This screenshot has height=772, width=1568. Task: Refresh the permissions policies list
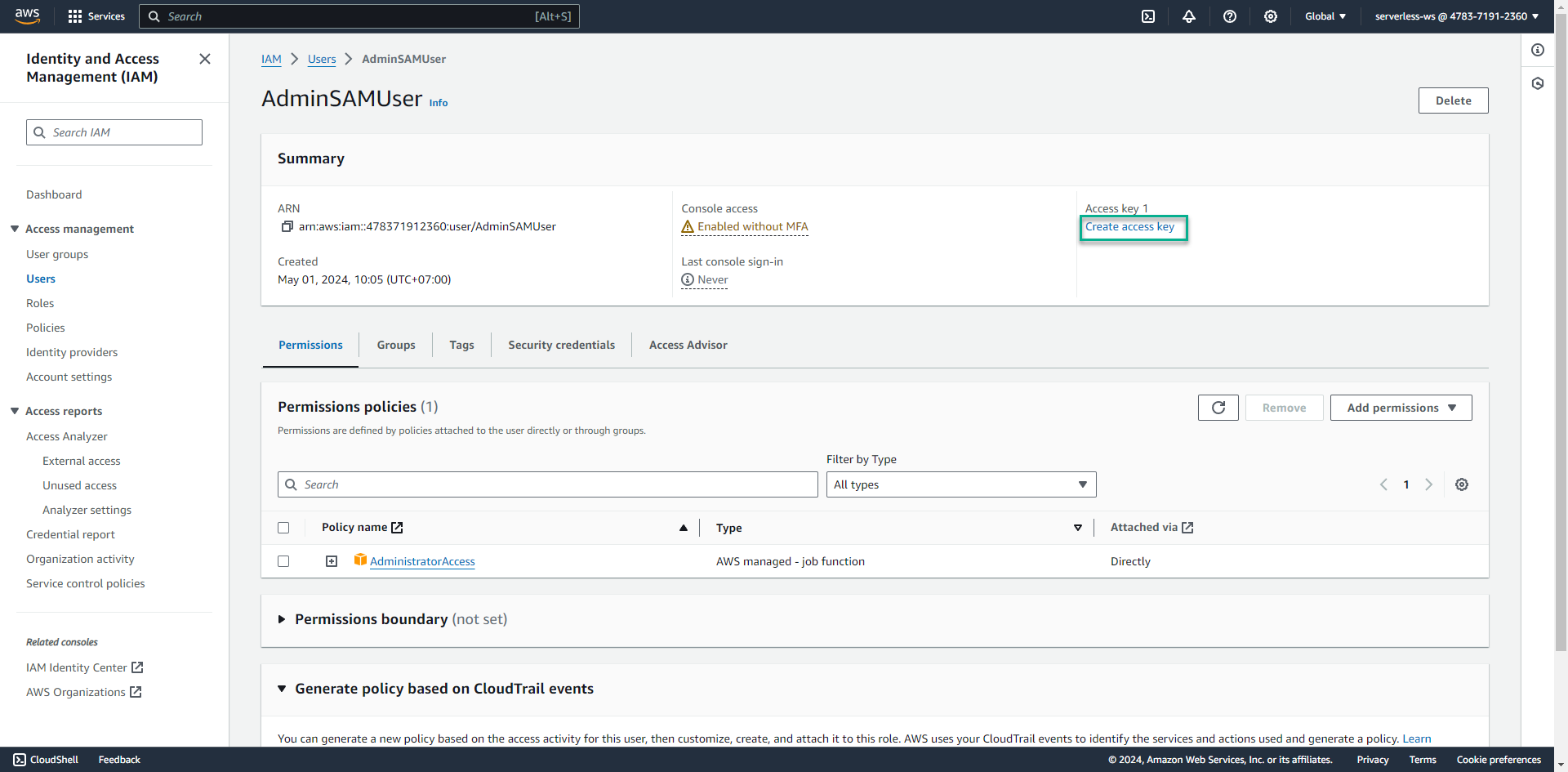(1218, 408)
